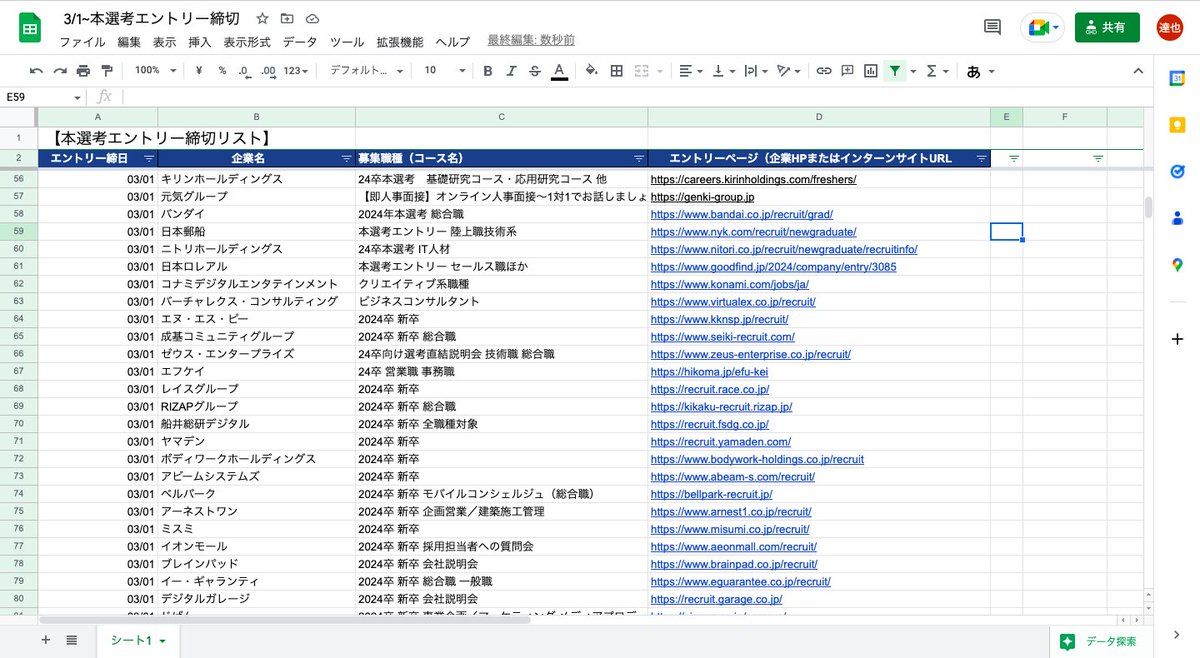The image size is (1200, 658).
Task: Redo the last undone action
Action: [60, 71]
